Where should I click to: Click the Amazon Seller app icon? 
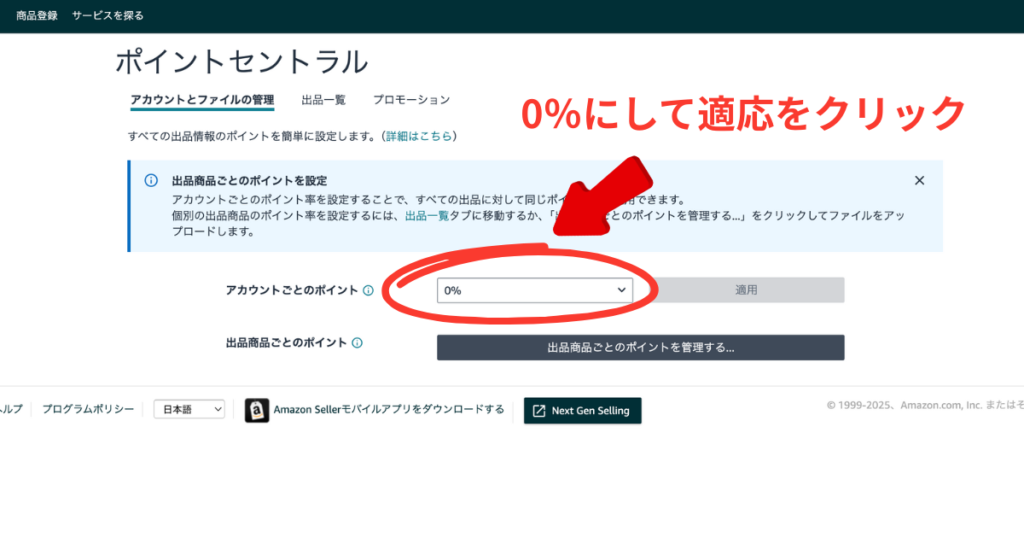point(257,410)
